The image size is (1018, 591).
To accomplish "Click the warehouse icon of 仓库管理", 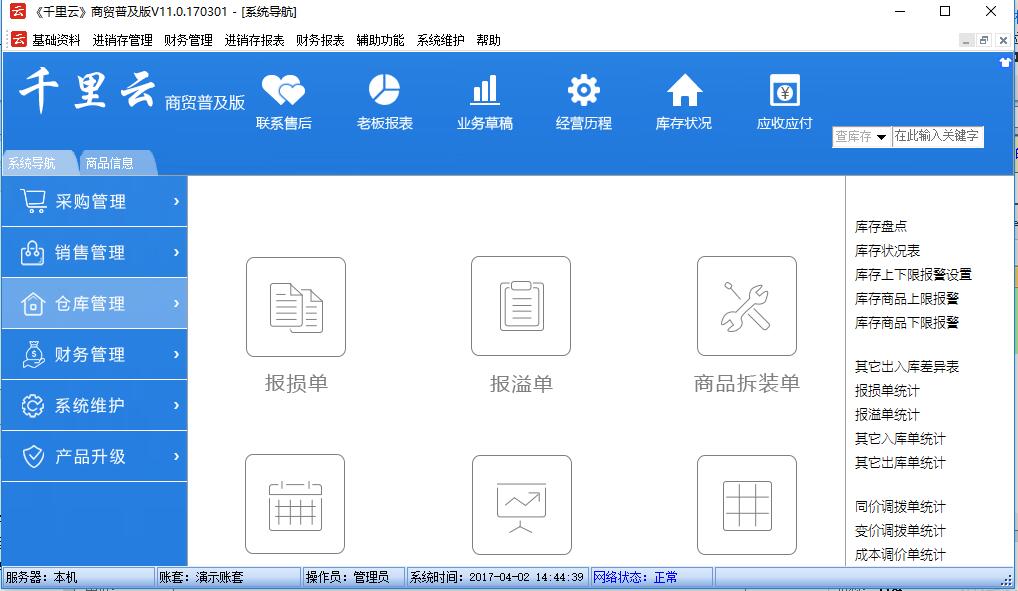I will 32,303.
